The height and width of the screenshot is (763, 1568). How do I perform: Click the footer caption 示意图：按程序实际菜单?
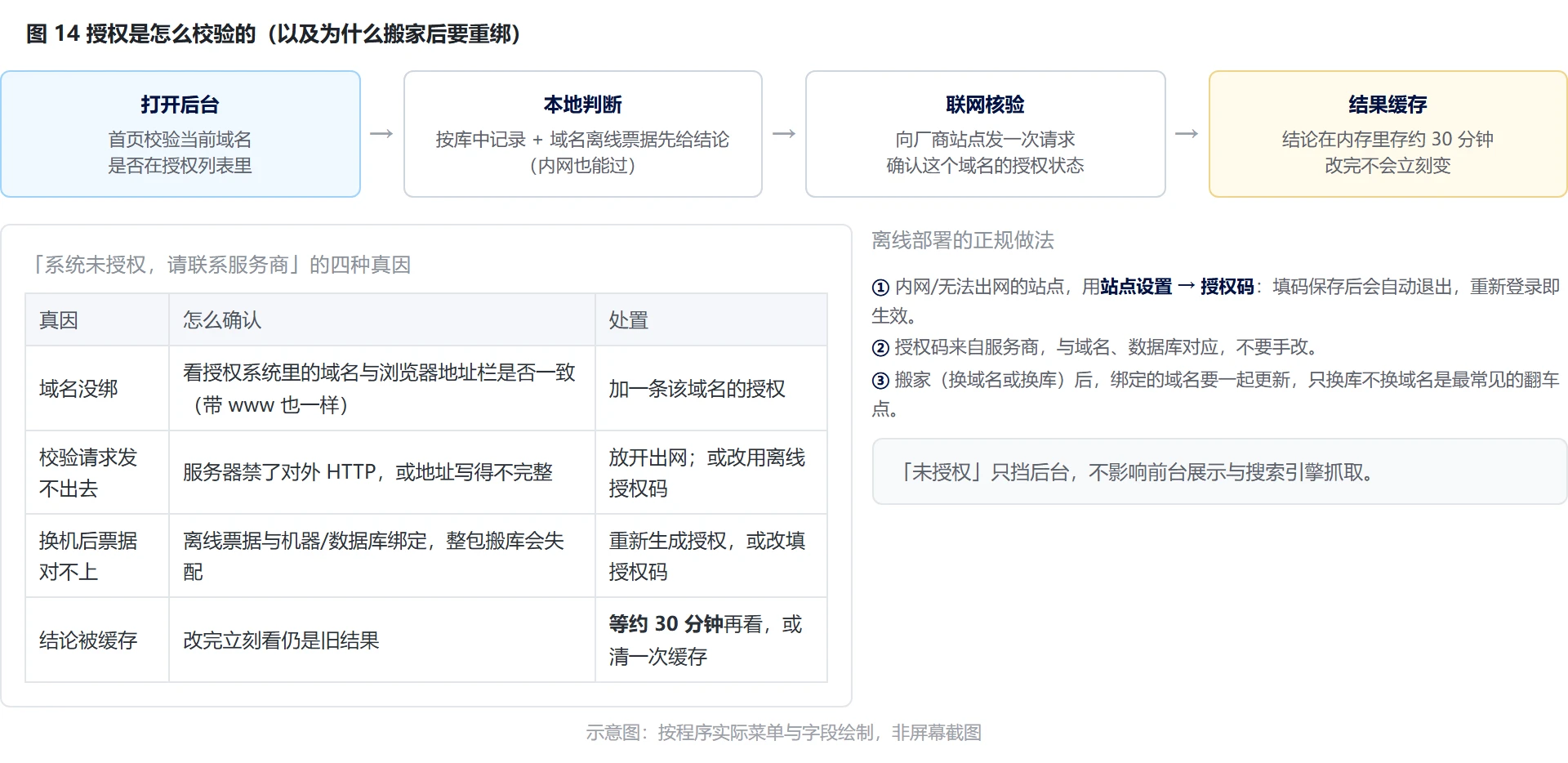point(783,733)
